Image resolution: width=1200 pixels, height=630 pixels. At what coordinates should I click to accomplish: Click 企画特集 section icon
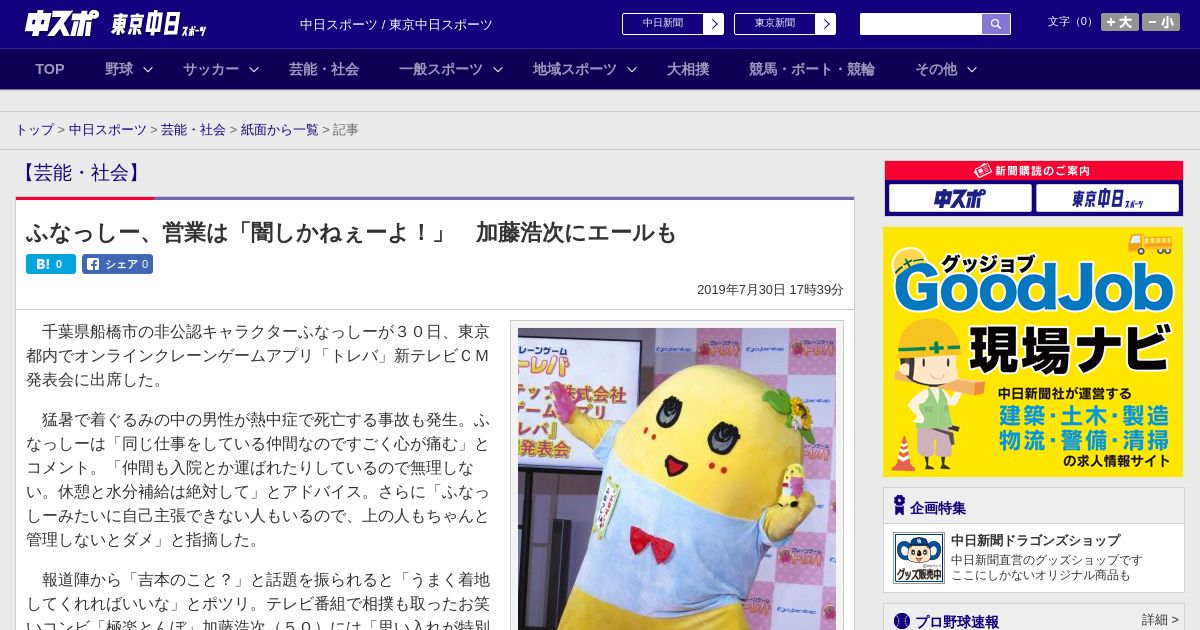pos(899,506)
